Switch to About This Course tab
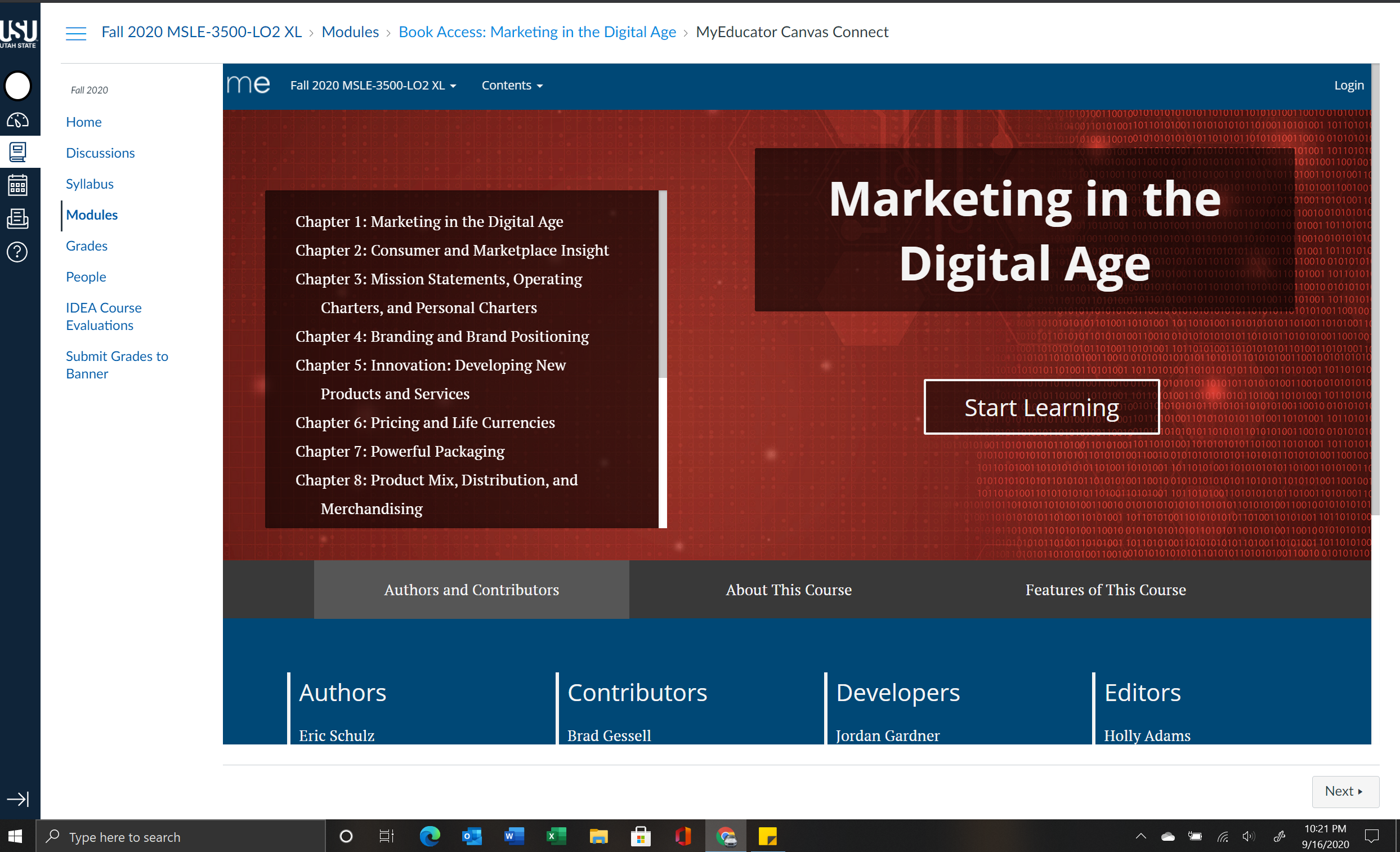This screenshot has width=1400, height=852. pos(788,590)
